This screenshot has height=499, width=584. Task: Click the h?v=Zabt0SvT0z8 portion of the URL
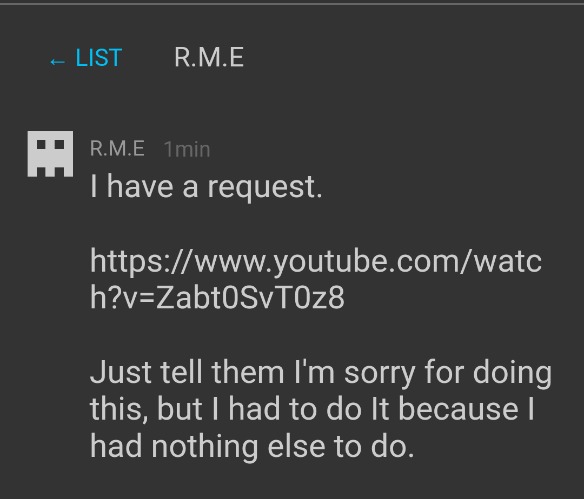[218, 298]
